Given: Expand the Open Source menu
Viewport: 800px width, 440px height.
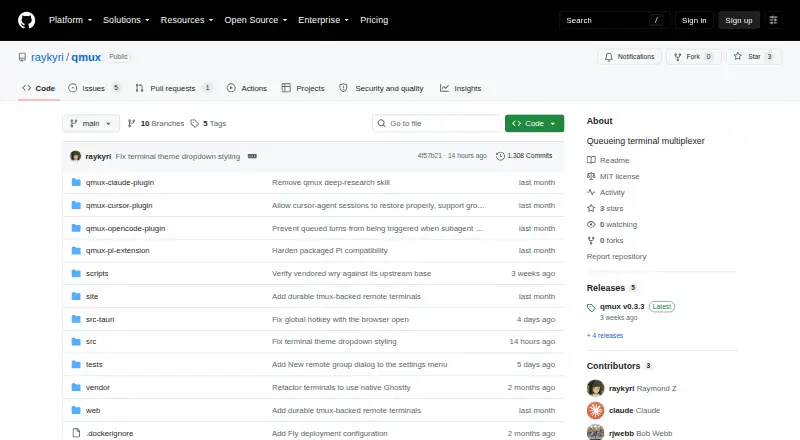Looking at the screenshot, I should pos(256,20).
